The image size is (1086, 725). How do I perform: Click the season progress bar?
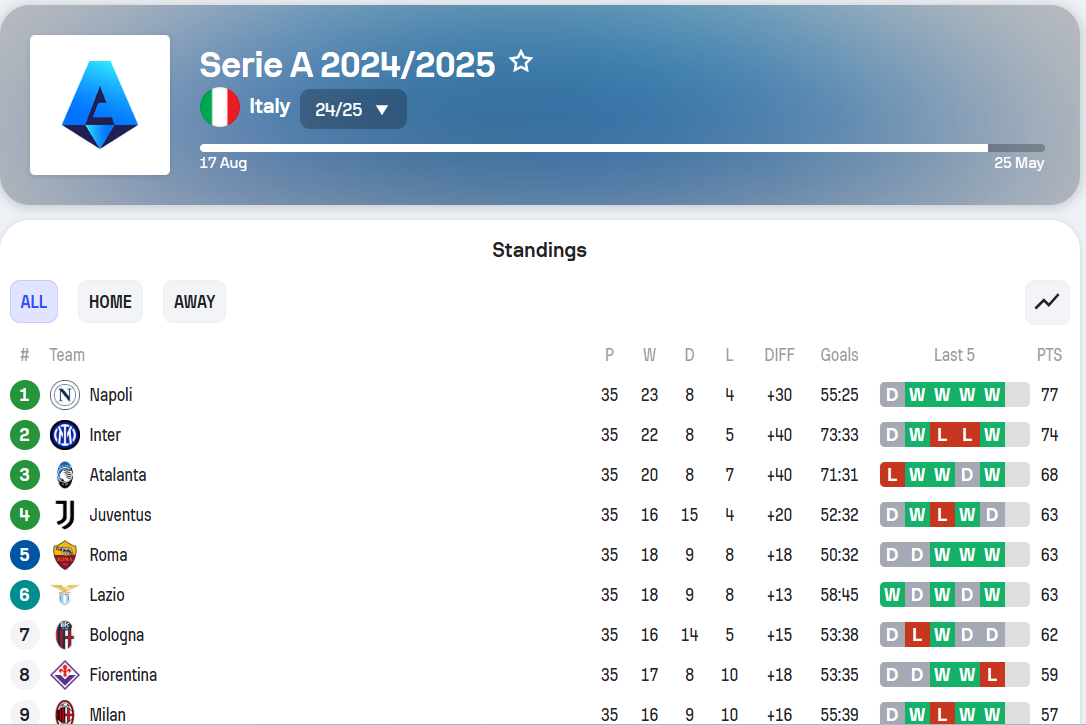[x=622, y=148]
